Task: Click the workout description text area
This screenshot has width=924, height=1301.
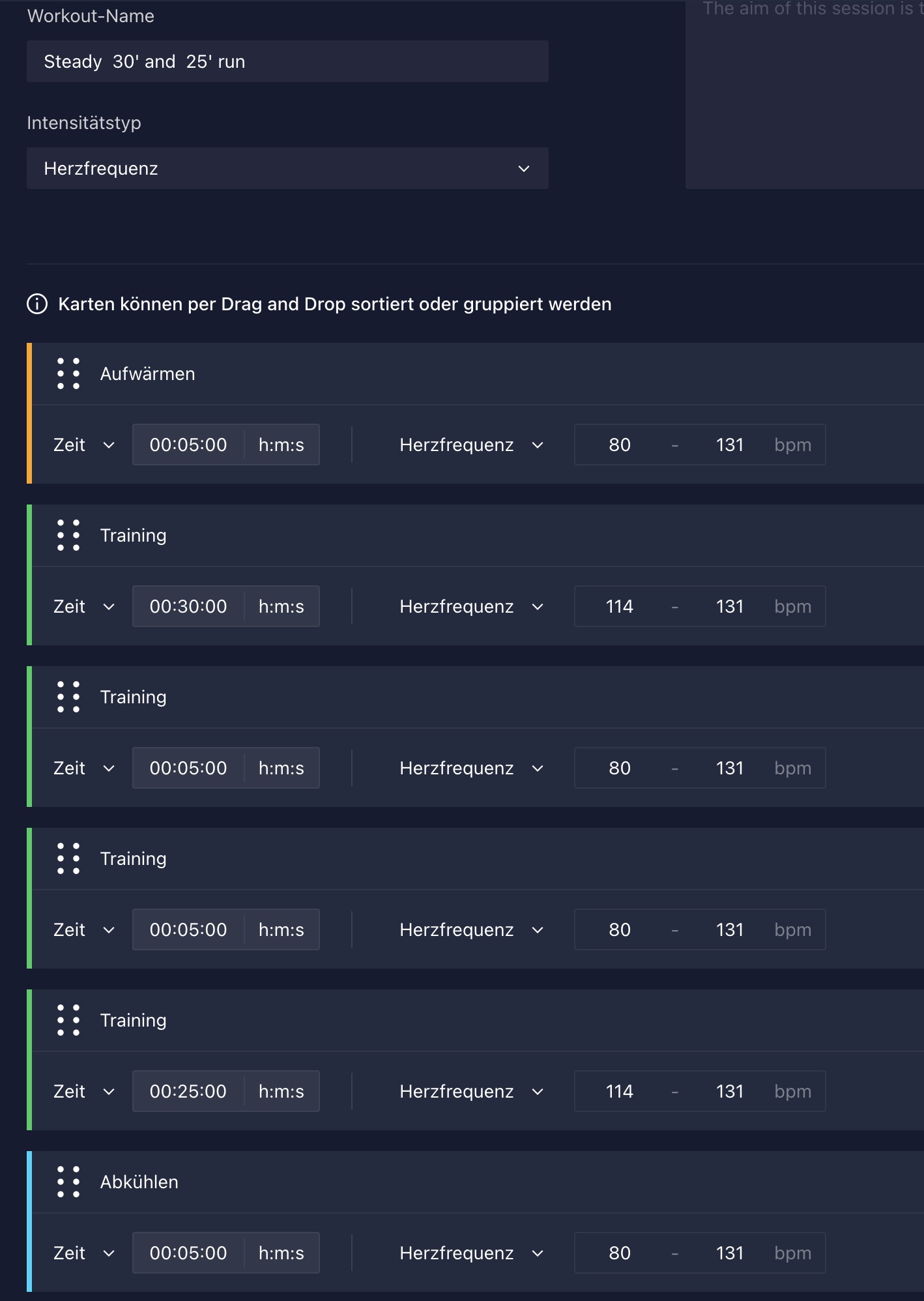Action: click(x=805, y=98)
